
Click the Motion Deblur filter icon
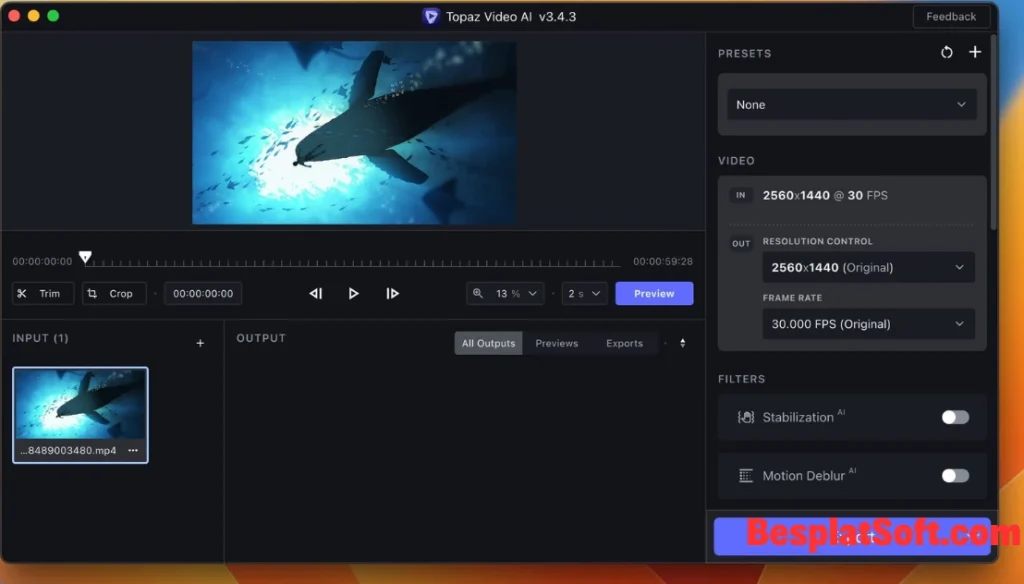(x=744, y=476)
